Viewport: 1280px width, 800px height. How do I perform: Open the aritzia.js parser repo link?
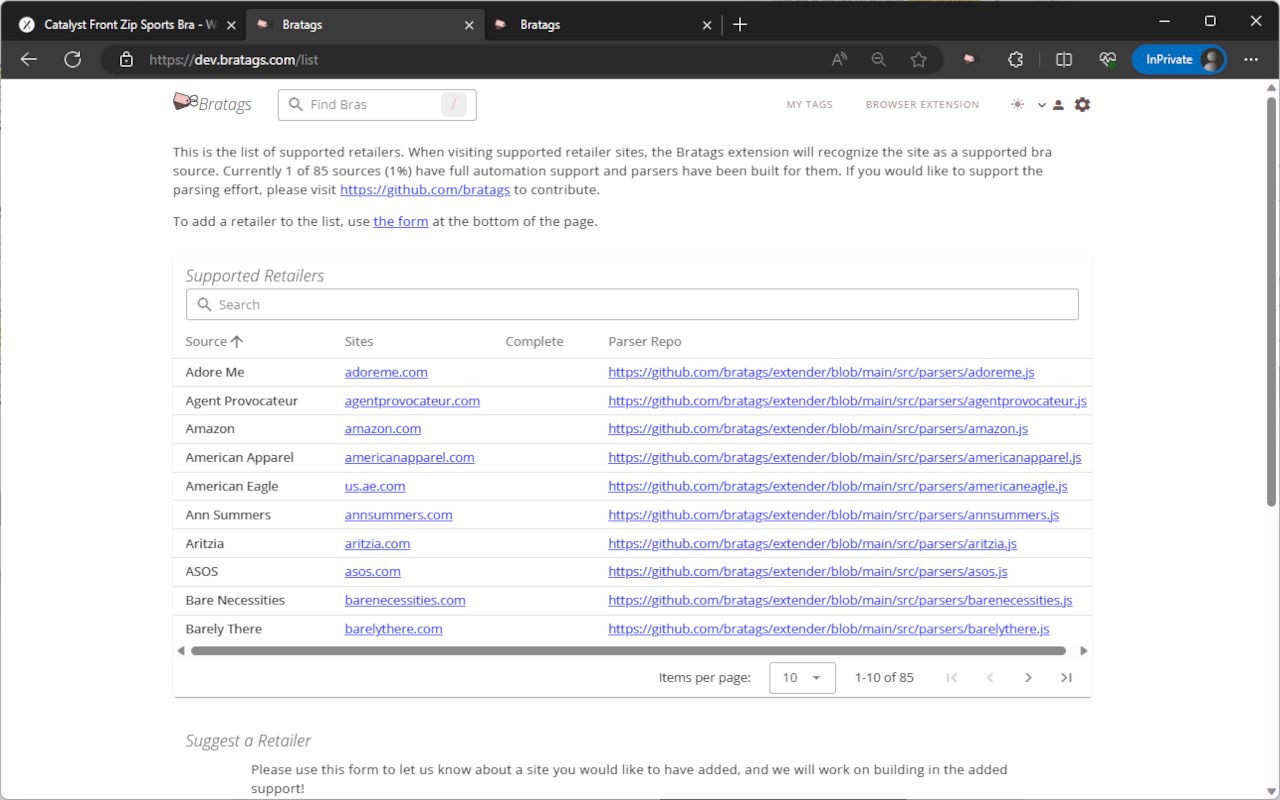812,543
